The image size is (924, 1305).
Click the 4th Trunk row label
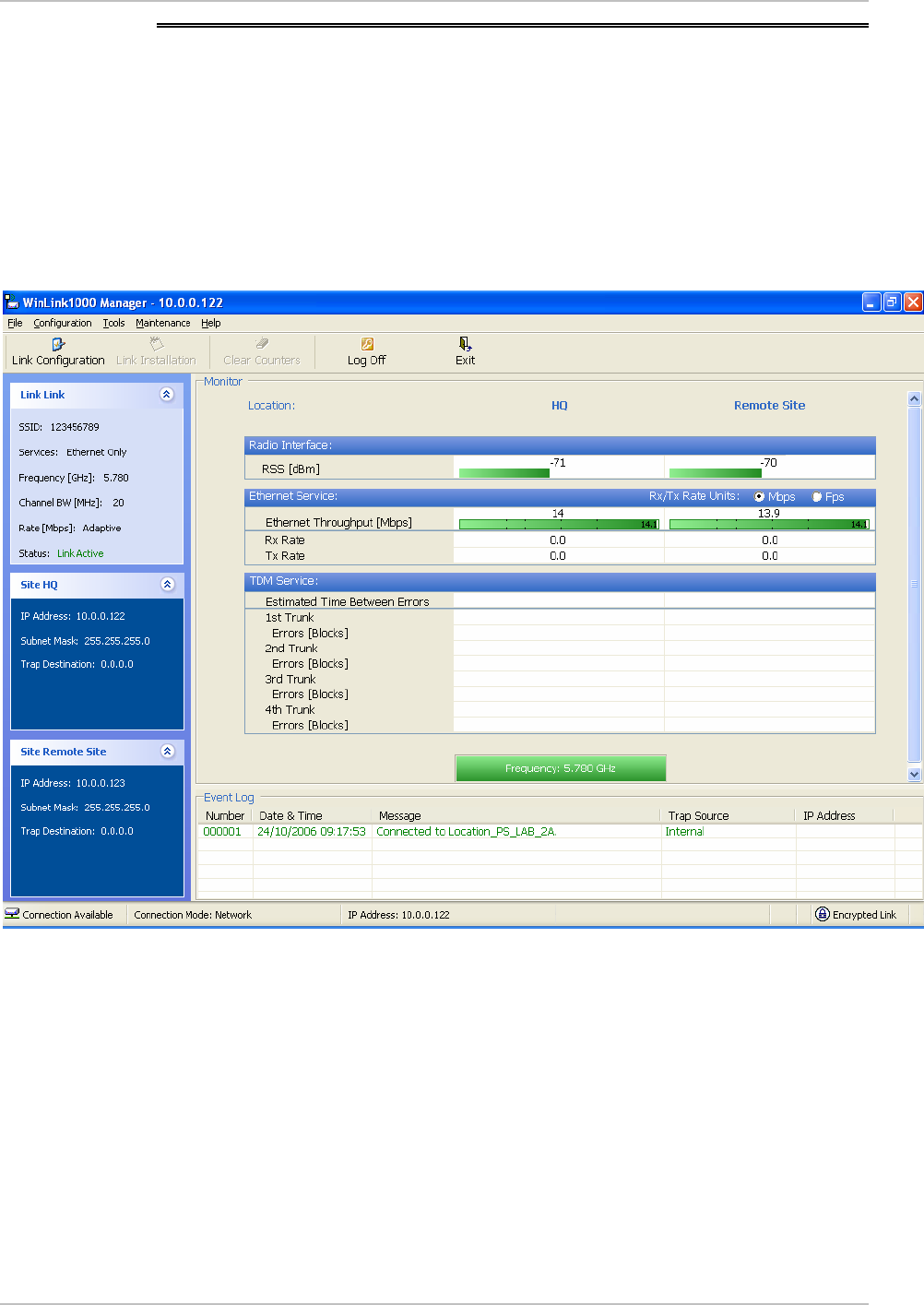pos(290,710)
